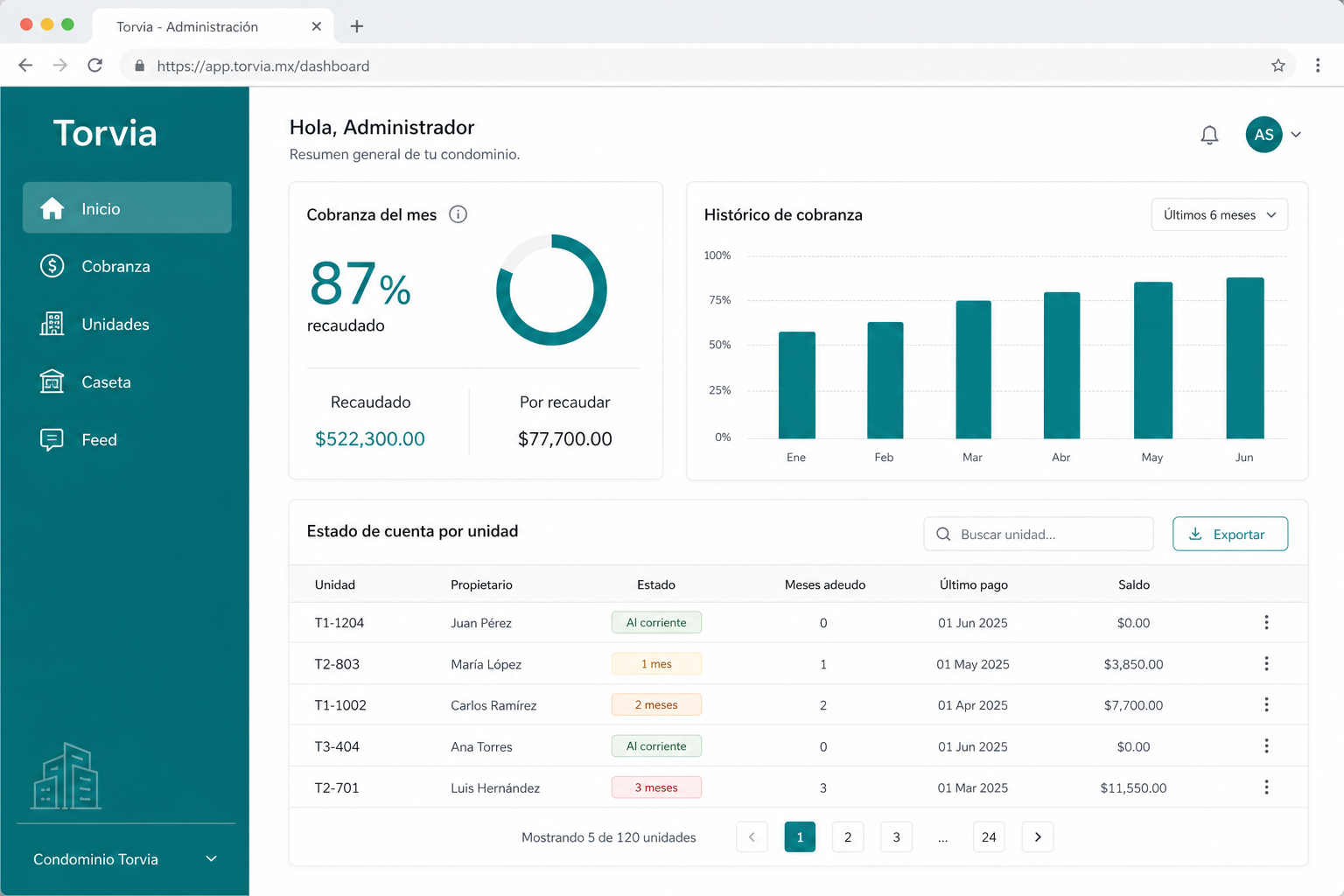Sort by the Meses adeudo column header
The image size is (1344, 896).
coord(825,584)
